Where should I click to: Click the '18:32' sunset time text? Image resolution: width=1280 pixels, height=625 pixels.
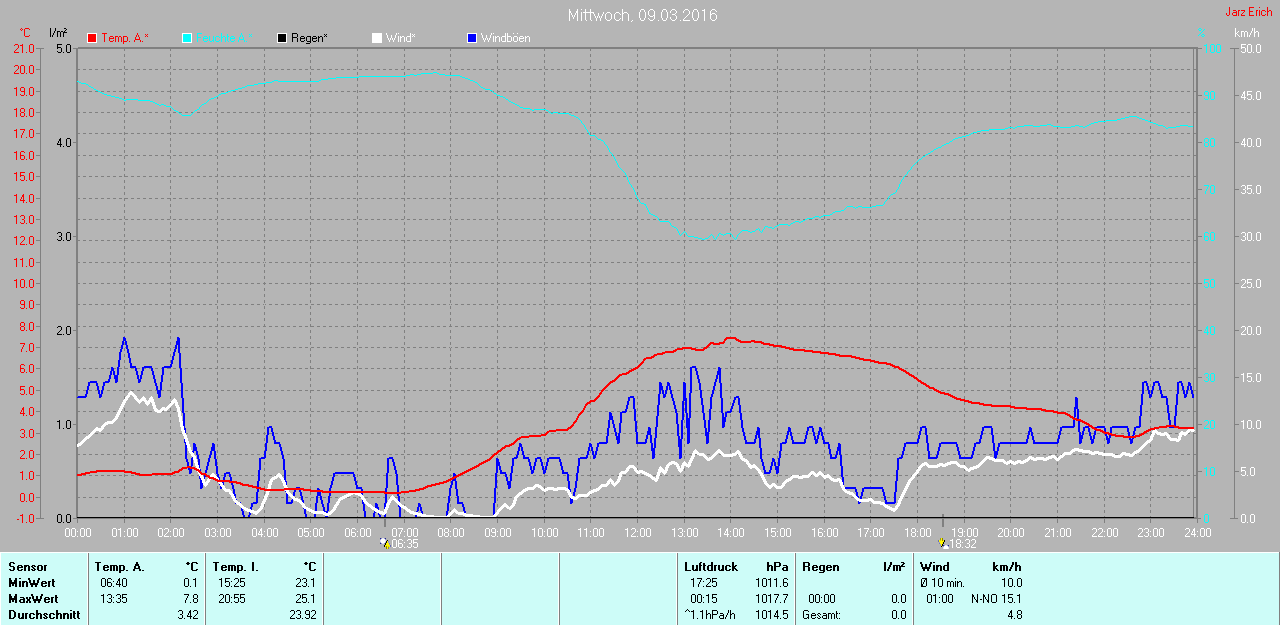(963, 545)
